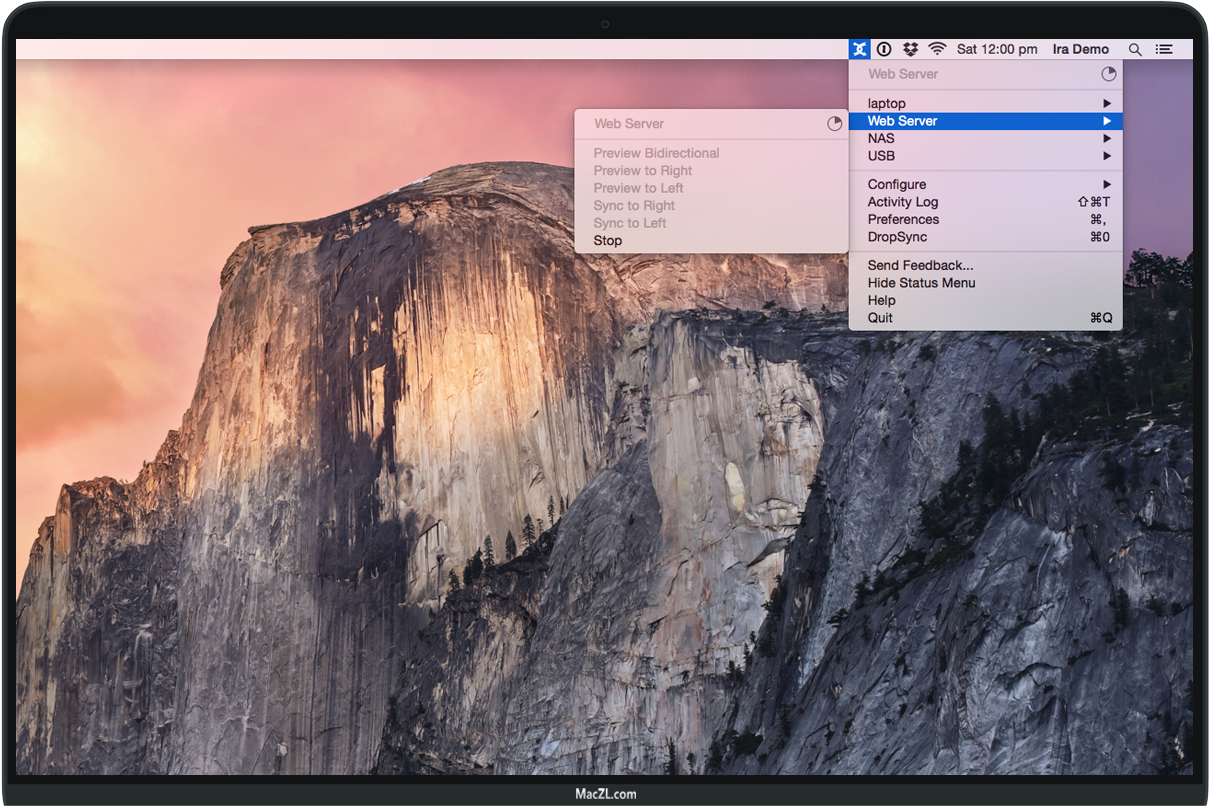The width and height of the screenshot is (1210, 806).
Task: Click the 1Password menu bar icon
Action: pyautogui.click(x=884, y=49)
